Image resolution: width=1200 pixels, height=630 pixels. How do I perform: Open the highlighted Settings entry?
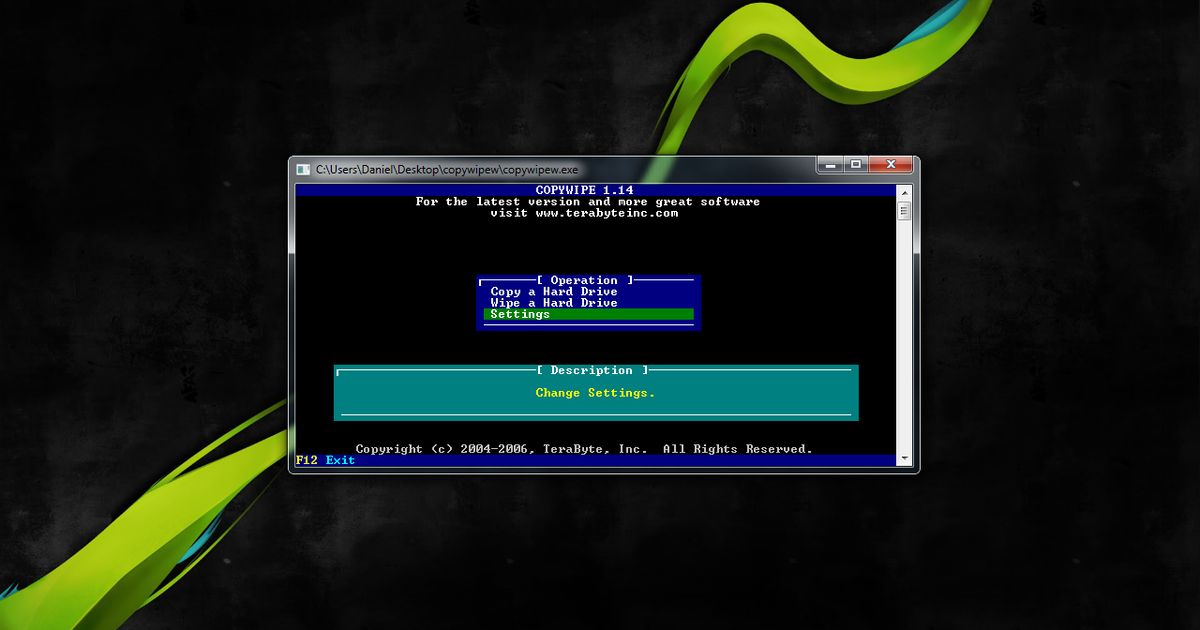click(520, 313)
